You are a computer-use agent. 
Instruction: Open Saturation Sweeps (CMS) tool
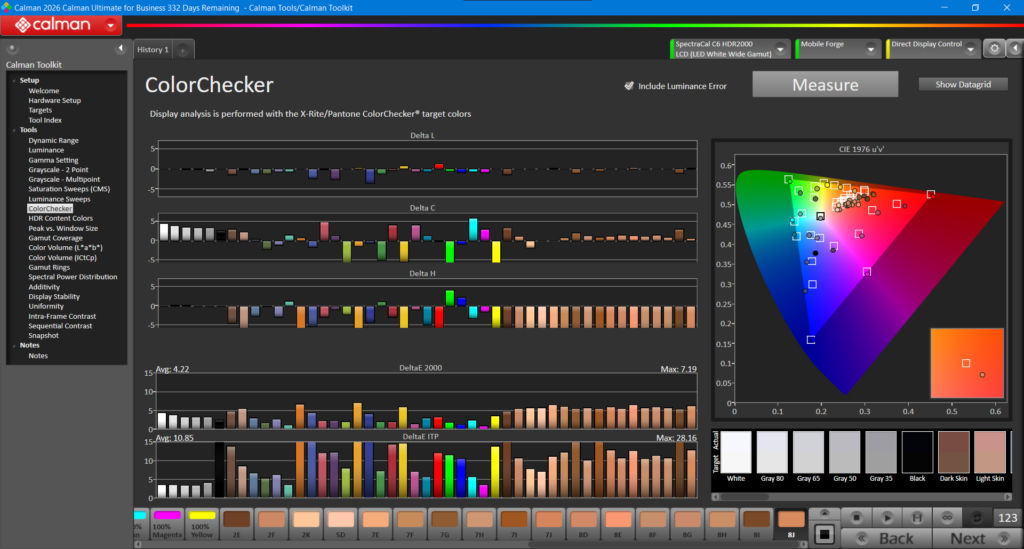[69, 189]
